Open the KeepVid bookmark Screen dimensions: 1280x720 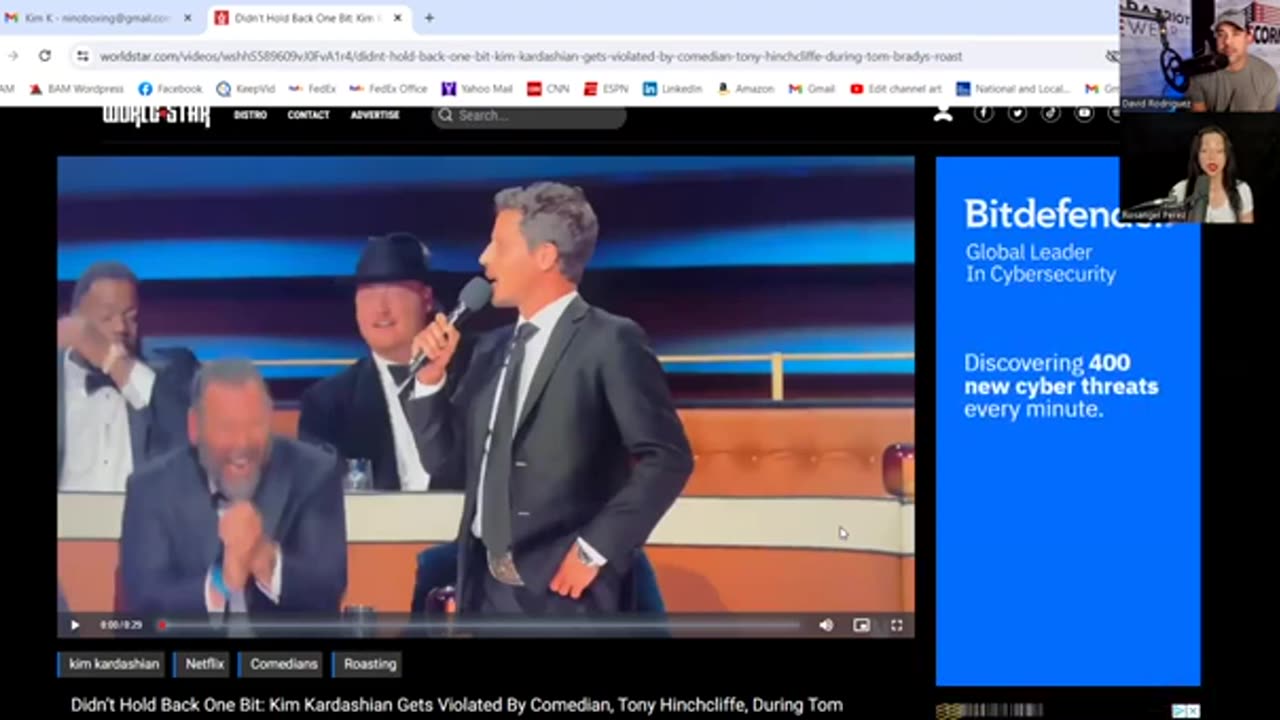[245, 89]
